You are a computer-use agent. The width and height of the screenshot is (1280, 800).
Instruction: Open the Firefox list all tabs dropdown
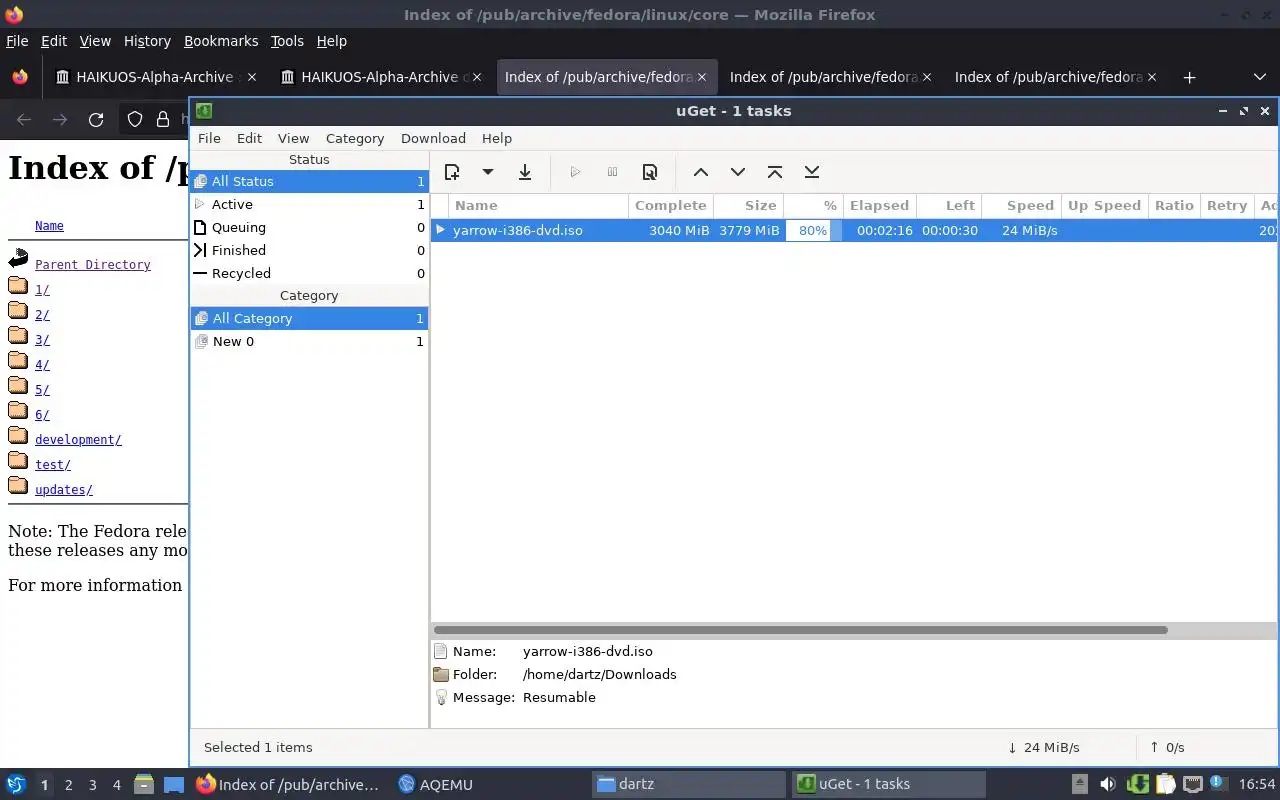click(x=1259, y=77)
